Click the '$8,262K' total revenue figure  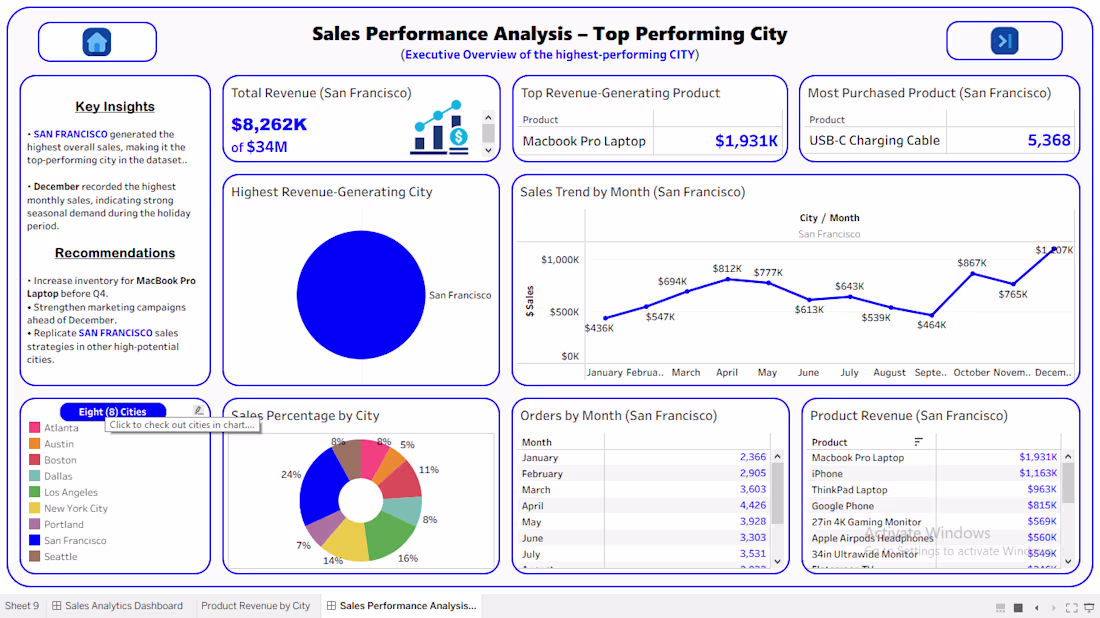(x=269, y=125)
